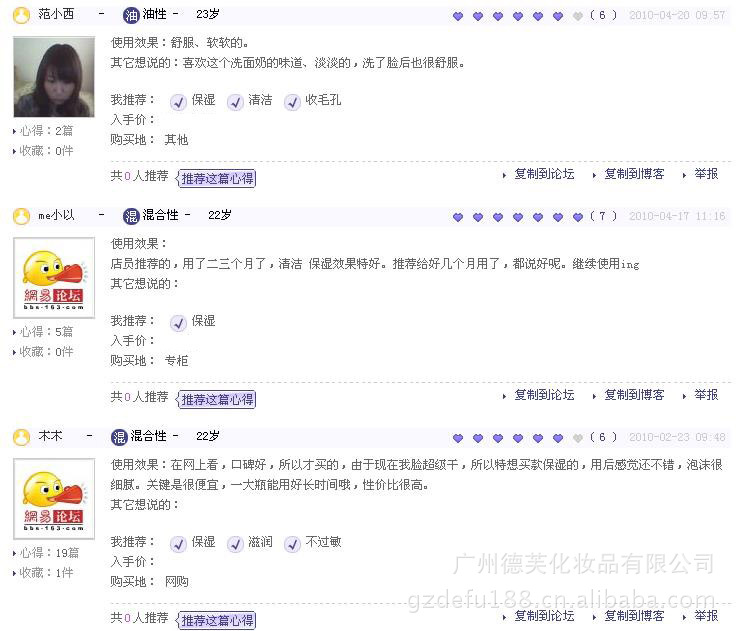
Task: Expand the 心得：2篇 arrow under 范小西
Action: 15,131
